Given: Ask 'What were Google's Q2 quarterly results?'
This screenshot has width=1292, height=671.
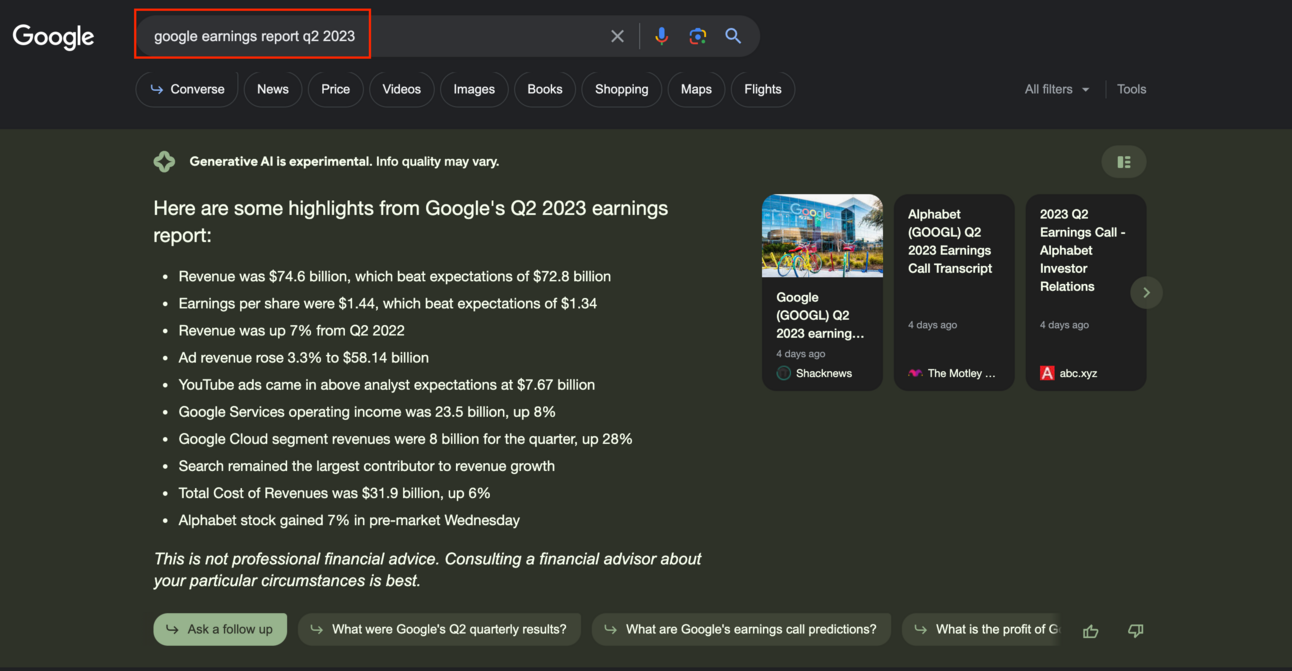Looking at the screenshot, I should 439,629.
